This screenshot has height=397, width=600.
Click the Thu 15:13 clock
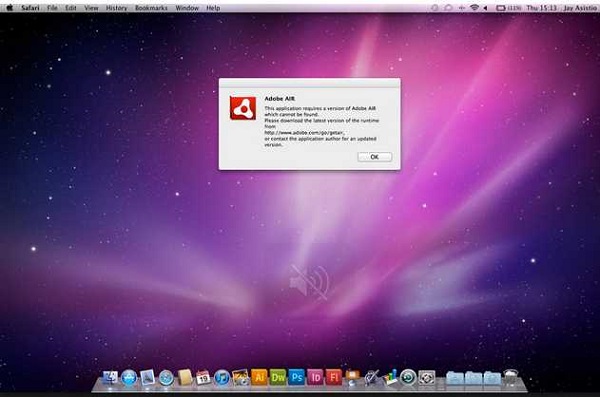point(541,8)
